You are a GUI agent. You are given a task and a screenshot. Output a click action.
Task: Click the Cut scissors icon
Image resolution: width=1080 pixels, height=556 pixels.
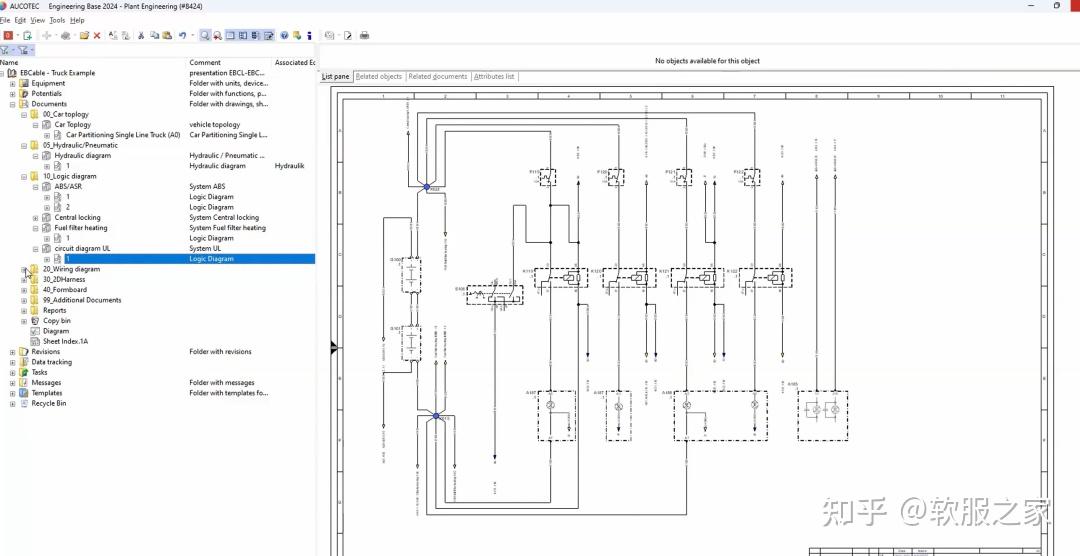pyautogui.click(x=141, y=35)
